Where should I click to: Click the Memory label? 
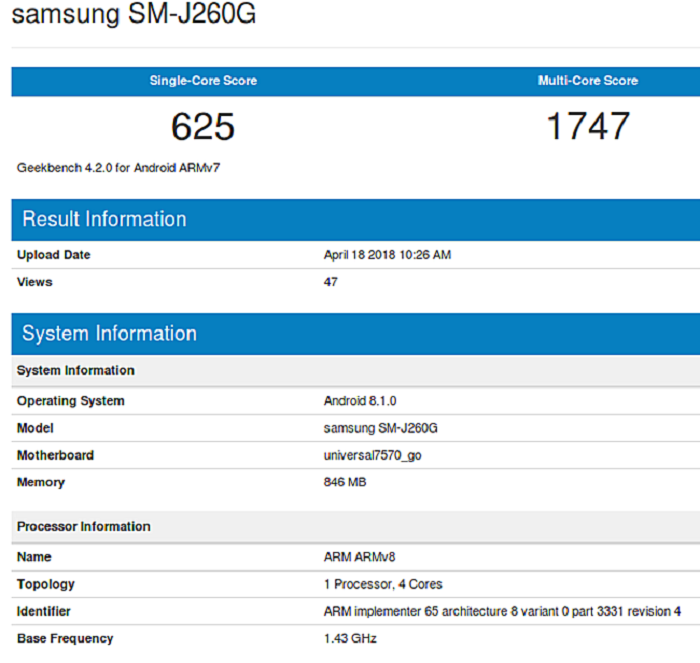(41, 483)
